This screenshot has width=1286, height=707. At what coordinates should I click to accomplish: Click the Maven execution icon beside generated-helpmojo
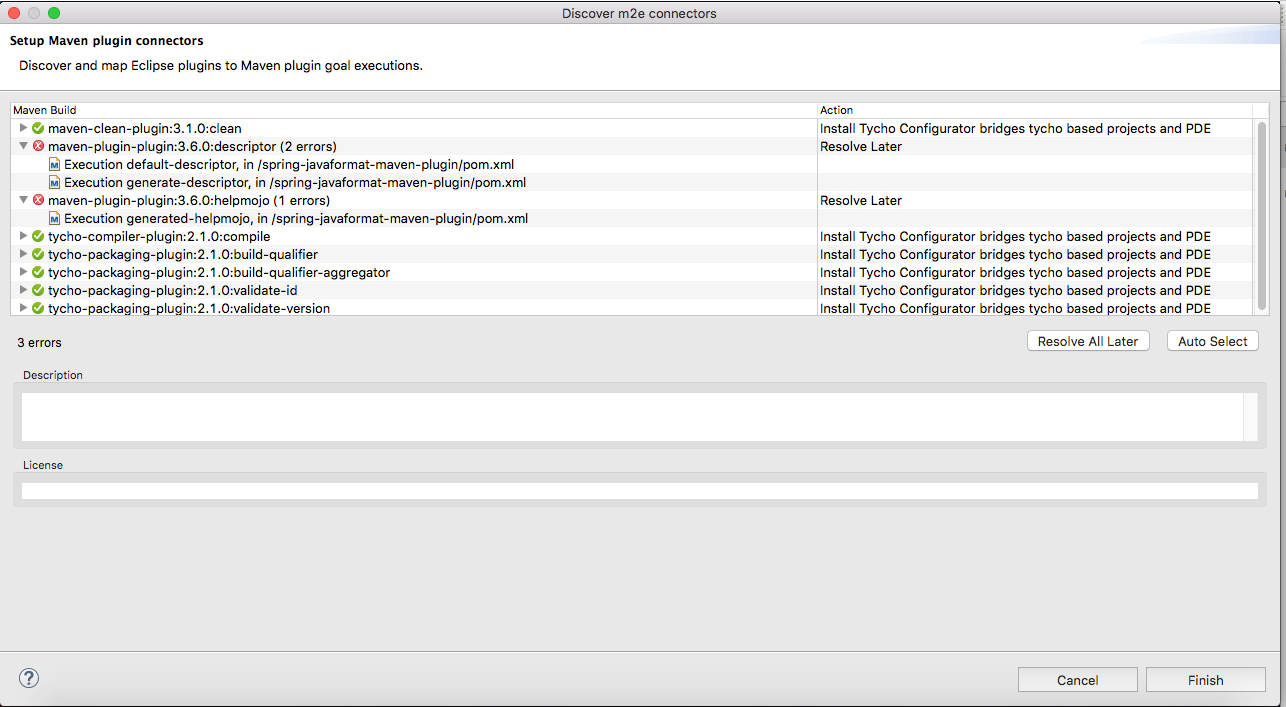(x=54, y=218)
